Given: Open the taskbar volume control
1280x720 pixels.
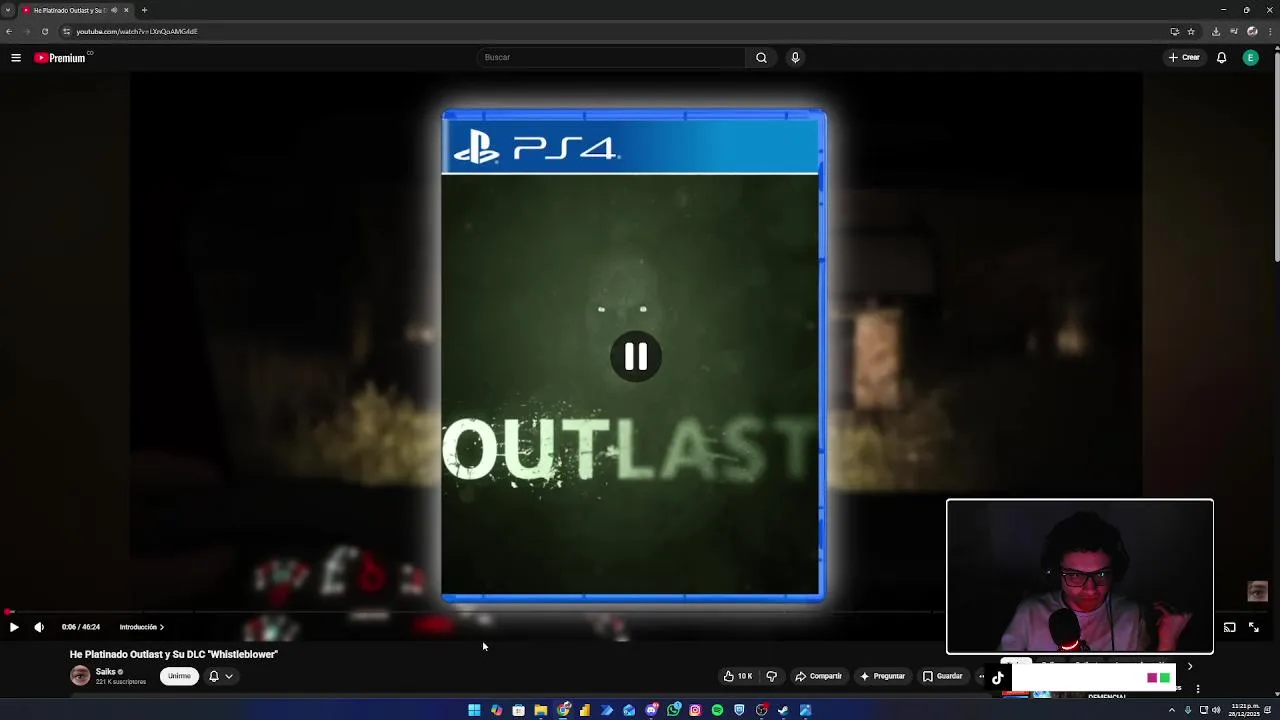Looking at the screenshot, I should (1216, 710).
